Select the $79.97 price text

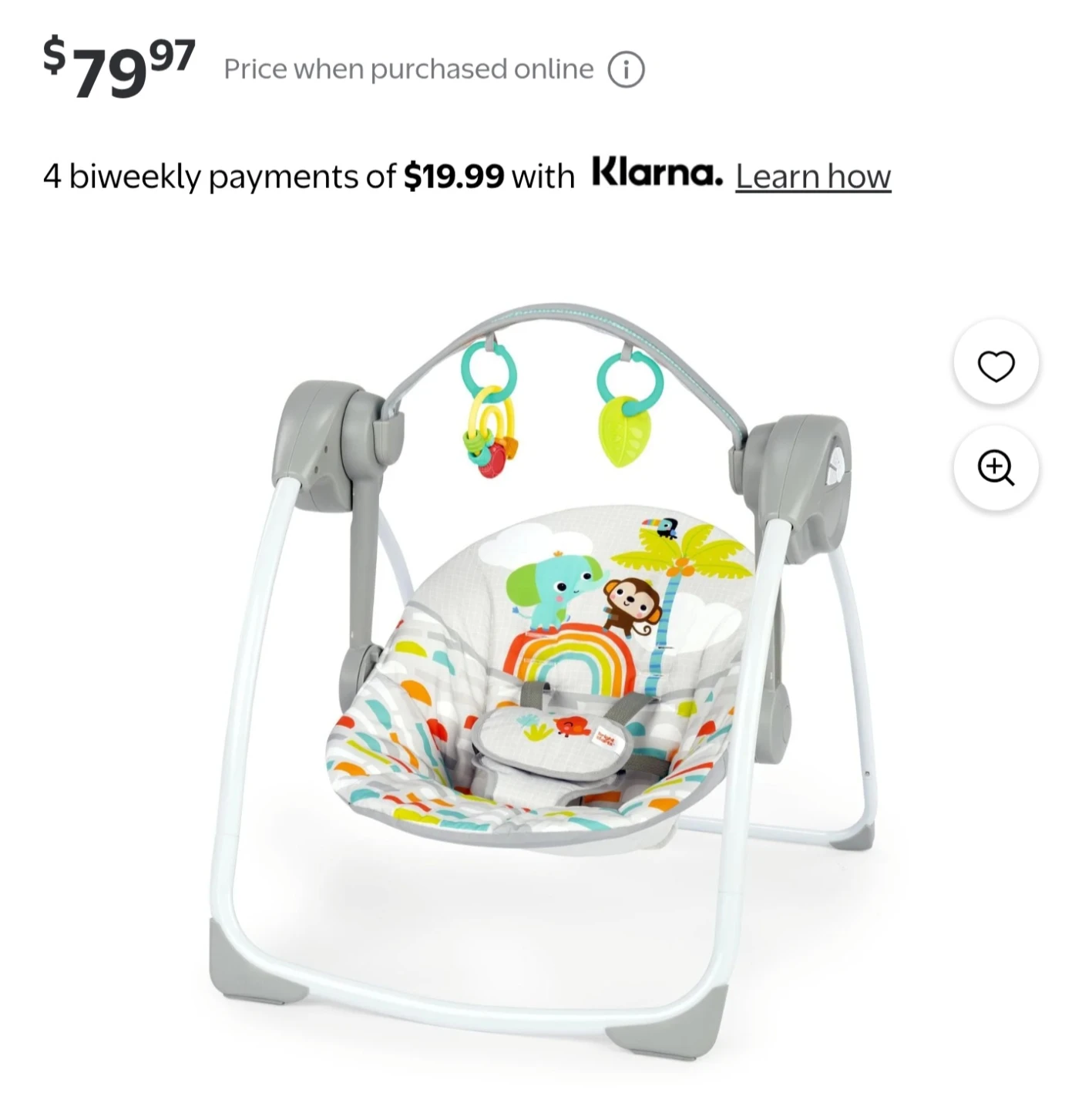click(x=119, y=67)
